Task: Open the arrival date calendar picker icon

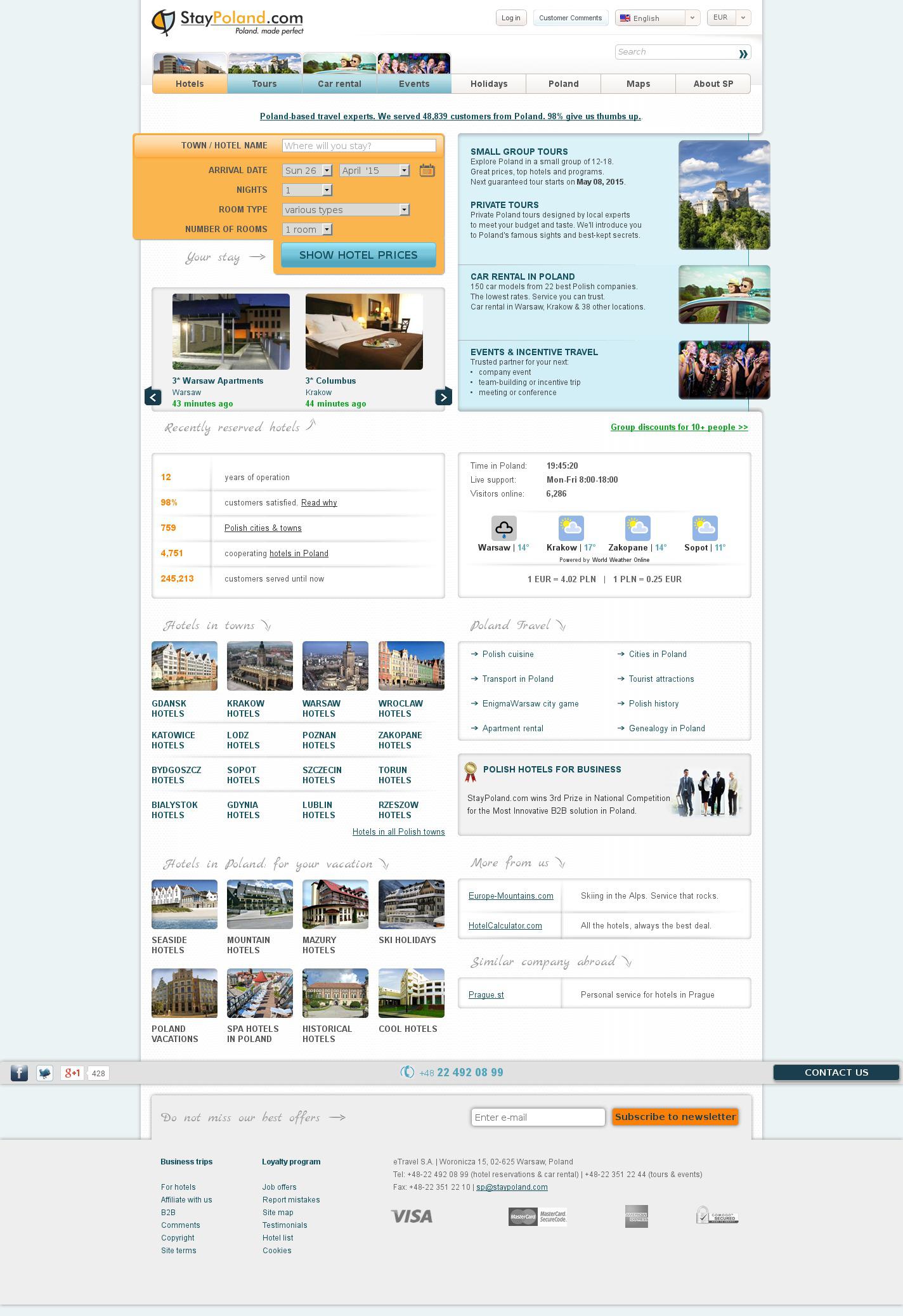Action: point(427,170)
